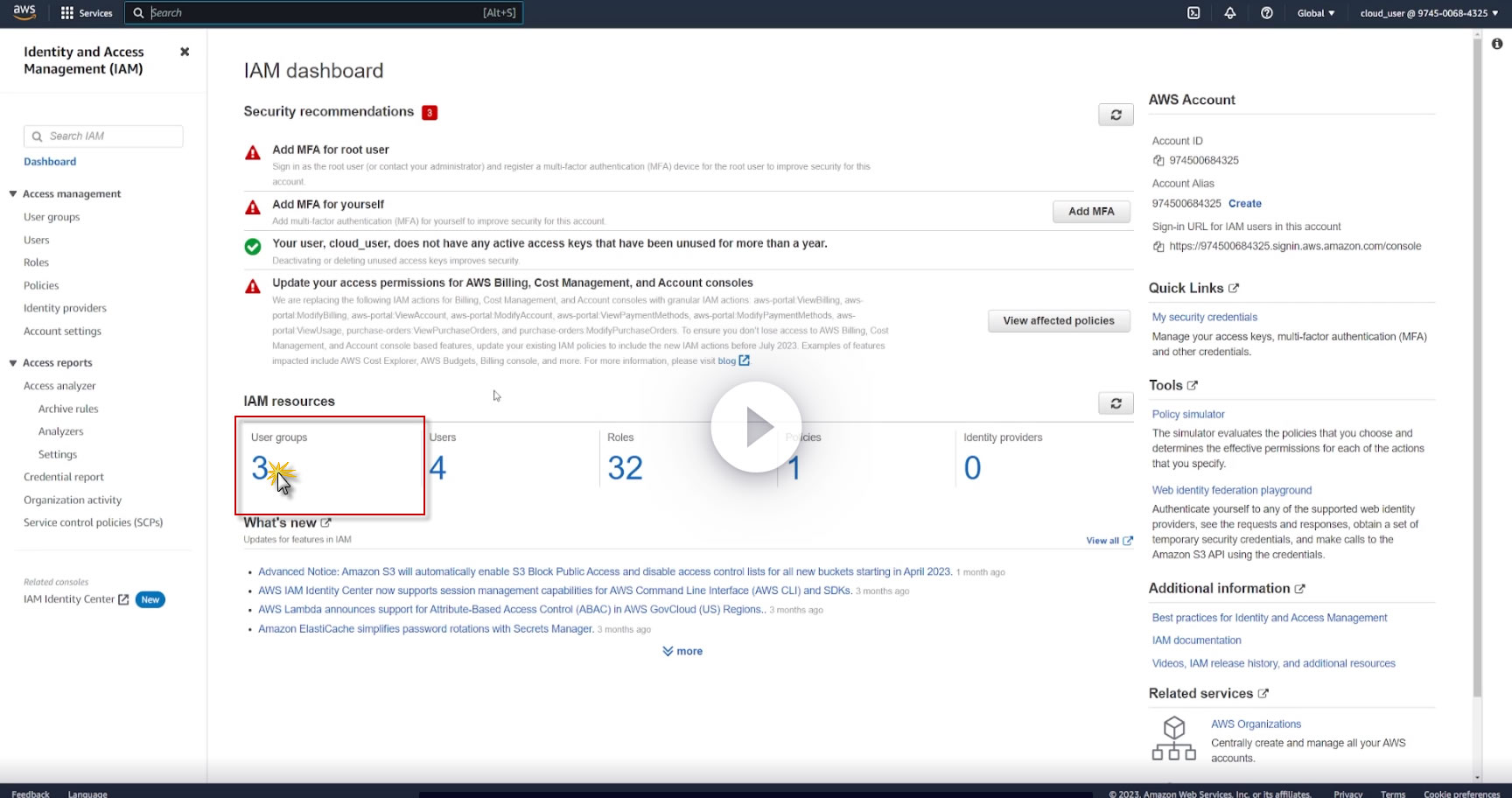1512x798 pixels.
Task: Open Web identity federation playground
Action: tap(1232, 490)
